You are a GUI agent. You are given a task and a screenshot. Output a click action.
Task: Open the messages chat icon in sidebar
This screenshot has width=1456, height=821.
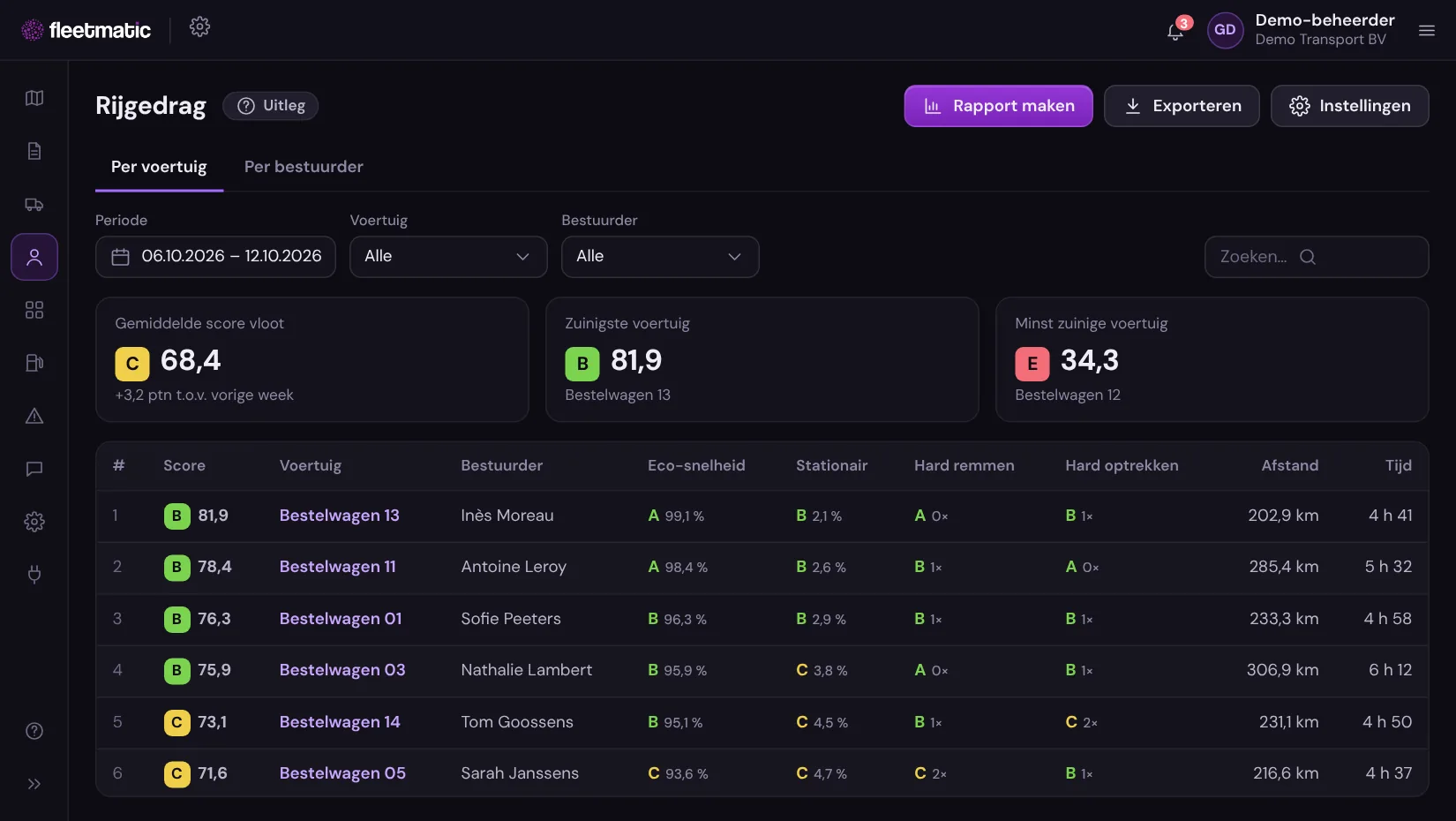(34, 469)
